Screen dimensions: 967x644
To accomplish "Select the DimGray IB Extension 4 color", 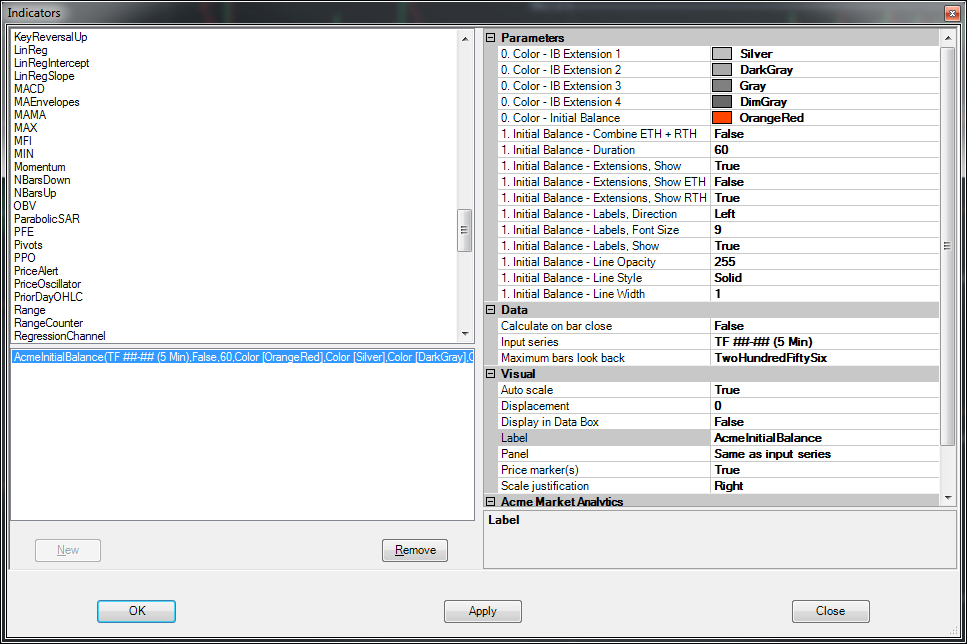I will [x=721, y=102].
